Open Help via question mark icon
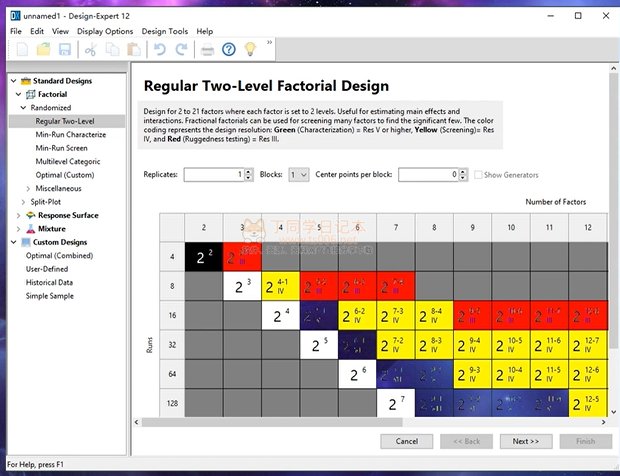Viewport: 620px width, 476px height. pyautogui.click(x=229, y=49)
